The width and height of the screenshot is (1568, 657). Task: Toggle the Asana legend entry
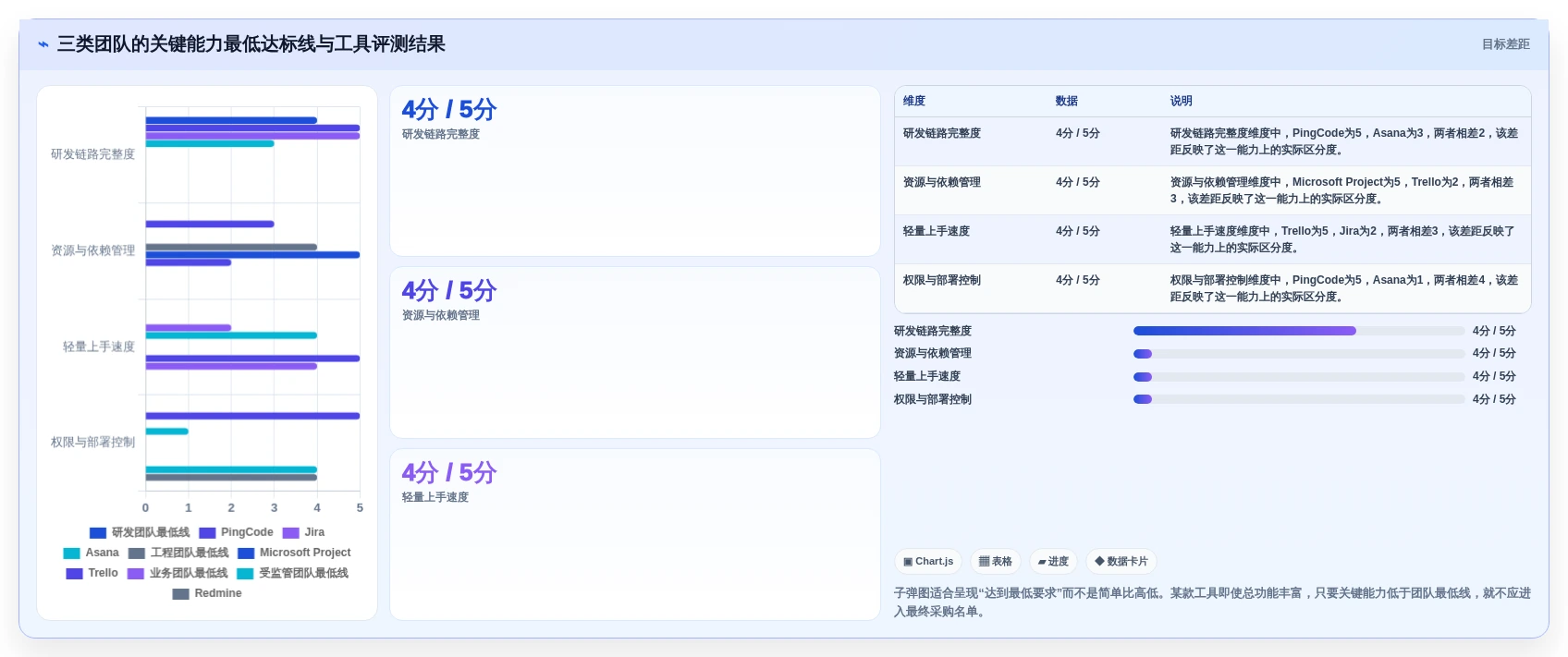coord(92,553)
